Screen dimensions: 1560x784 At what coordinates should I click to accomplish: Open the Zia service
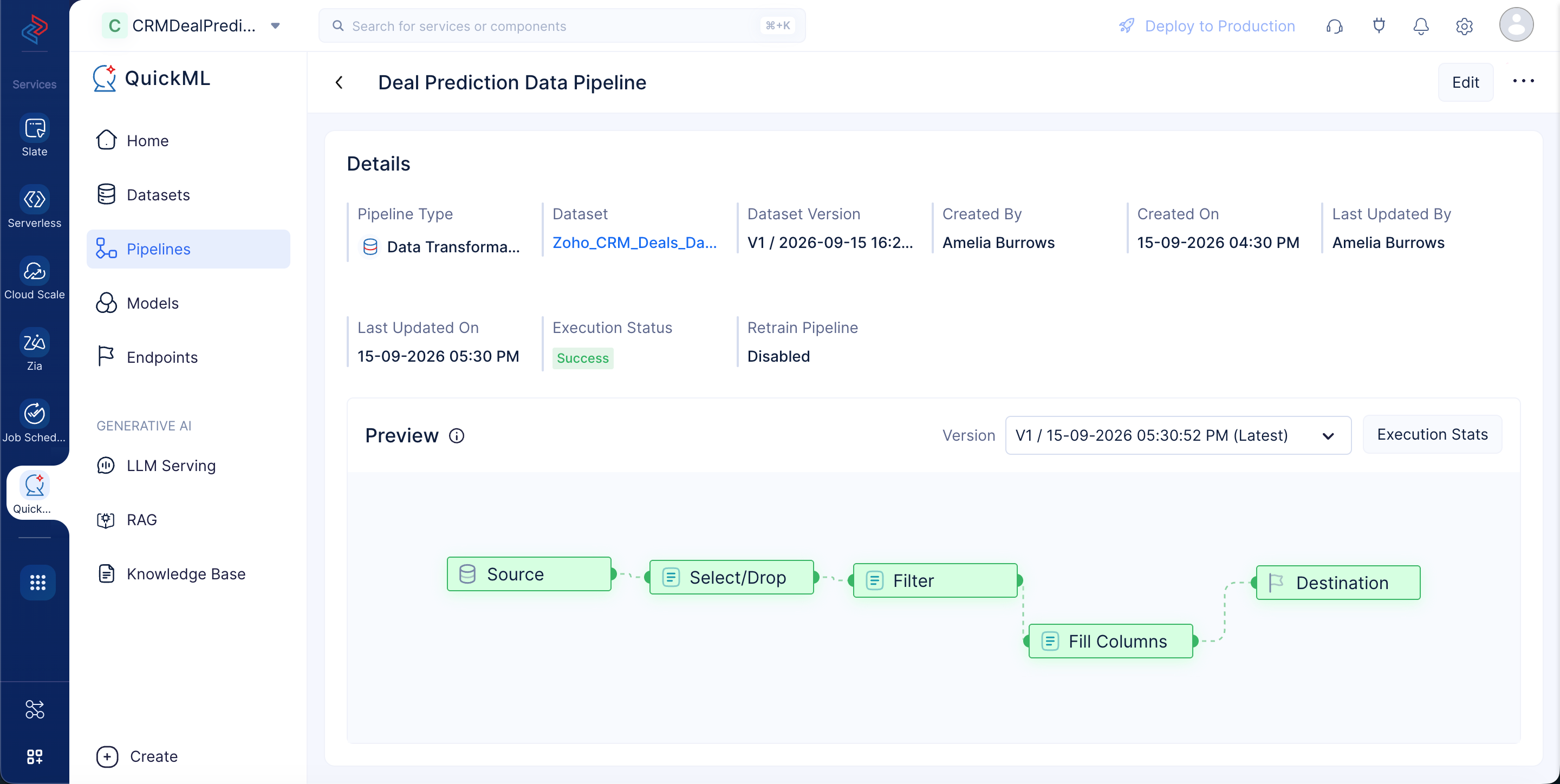click(x=35, y=350)
